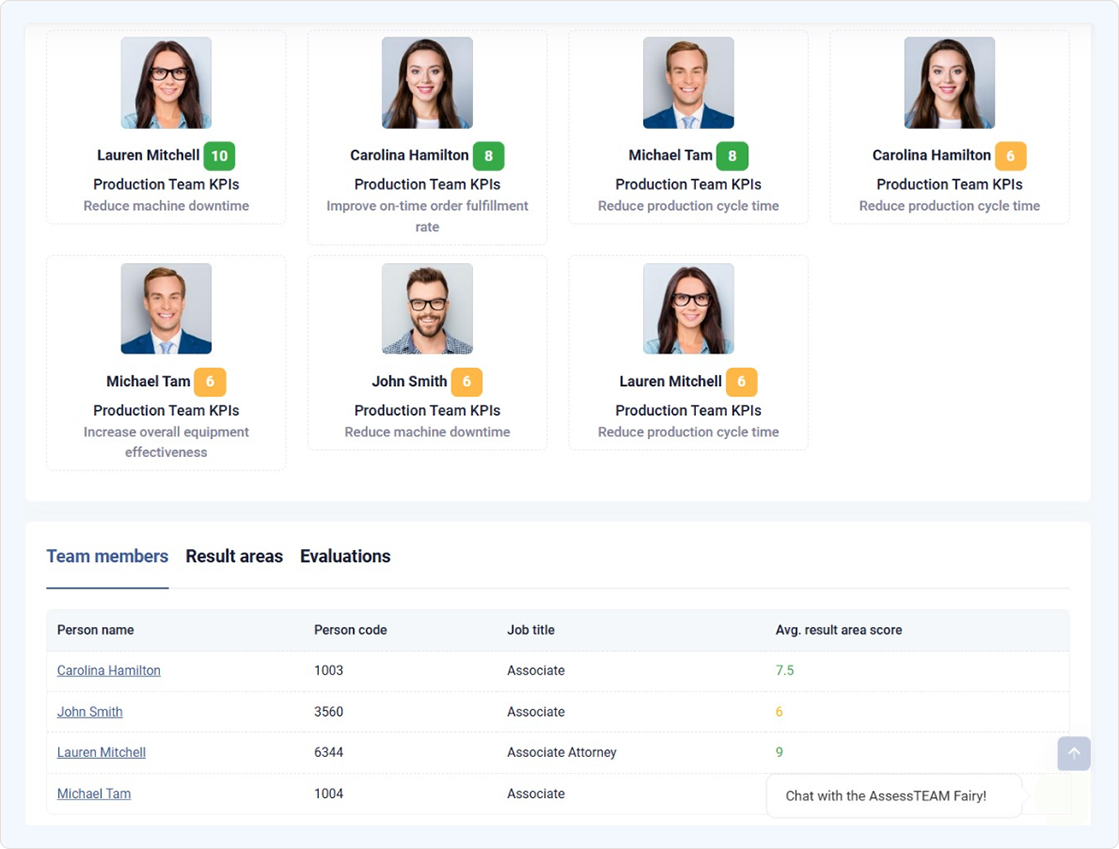Select the Team members tab
This screenshot has height=849, width=1119.
tap(107, 557)
